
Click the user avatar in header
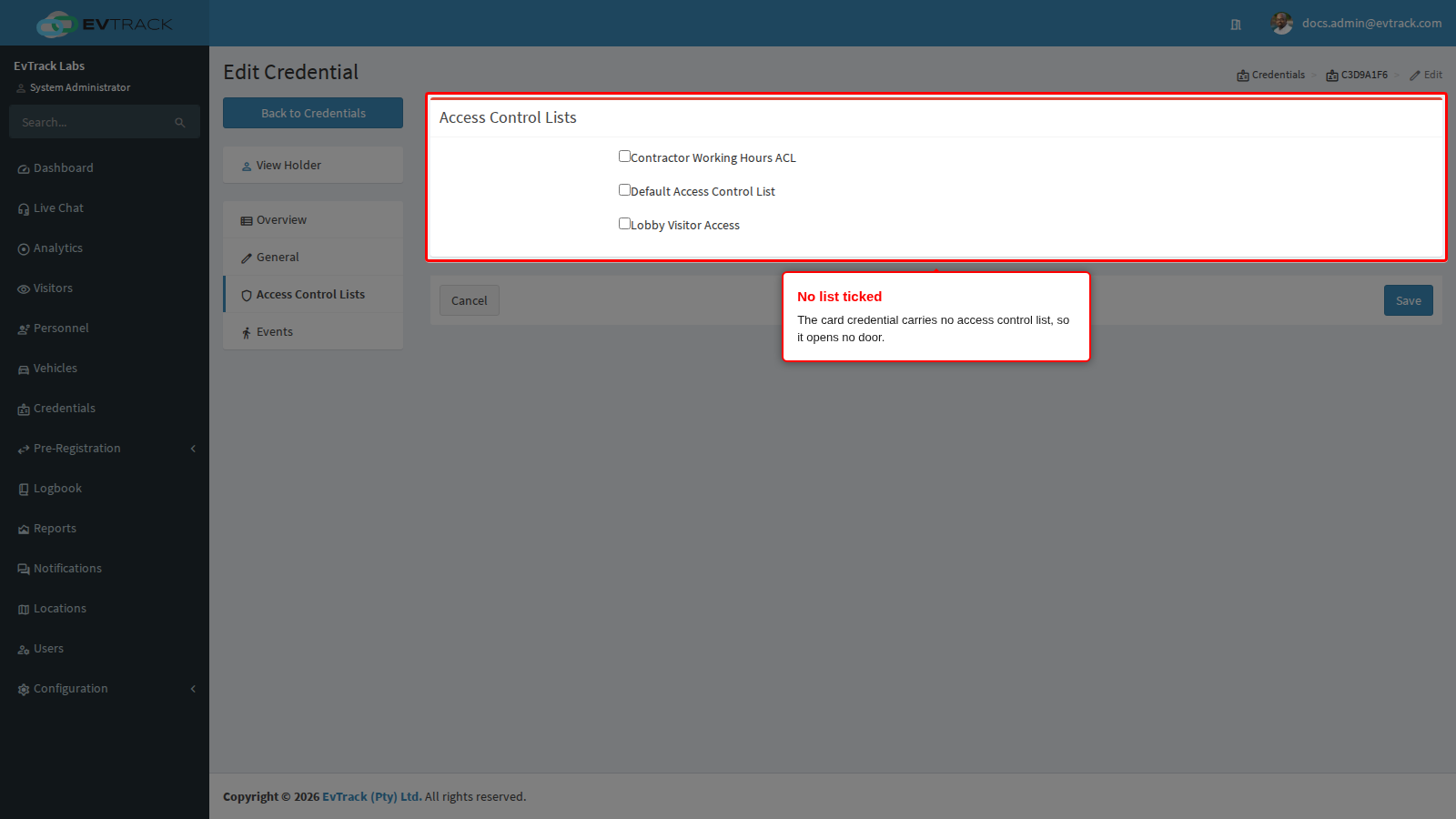click(x=1282, y=24)
